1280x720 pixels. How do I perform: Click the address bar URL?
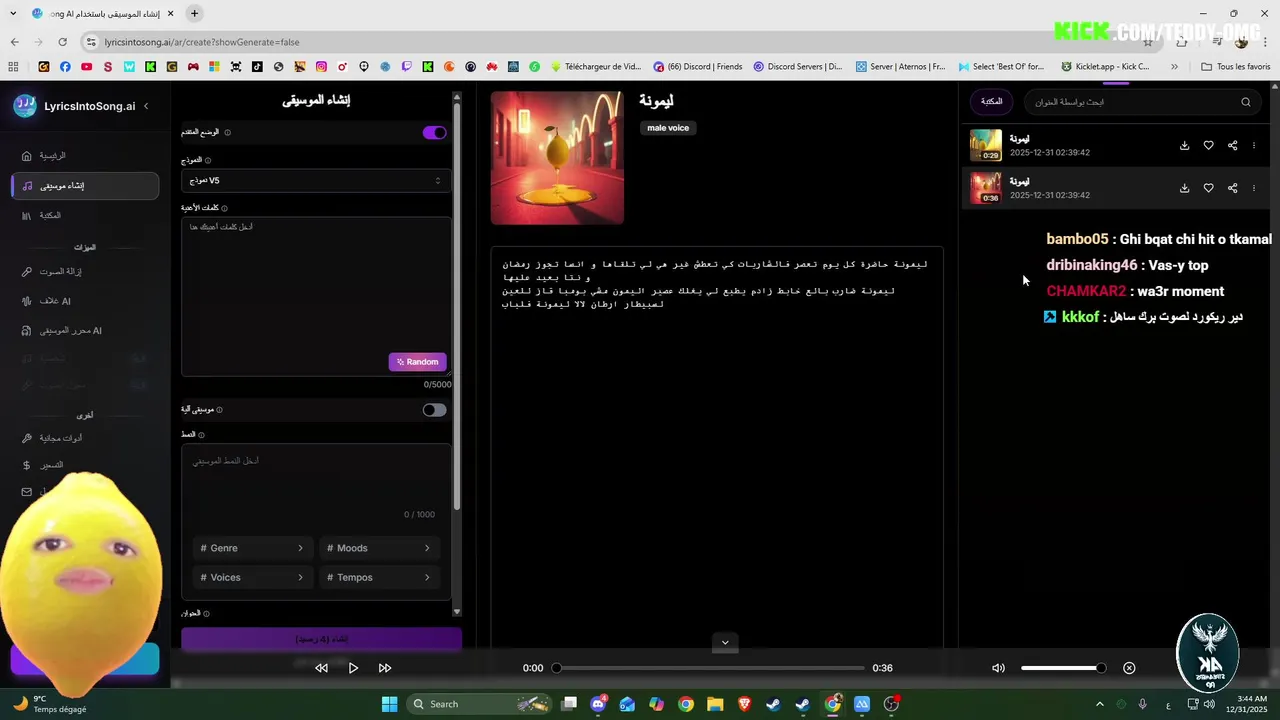pos(202,42)
